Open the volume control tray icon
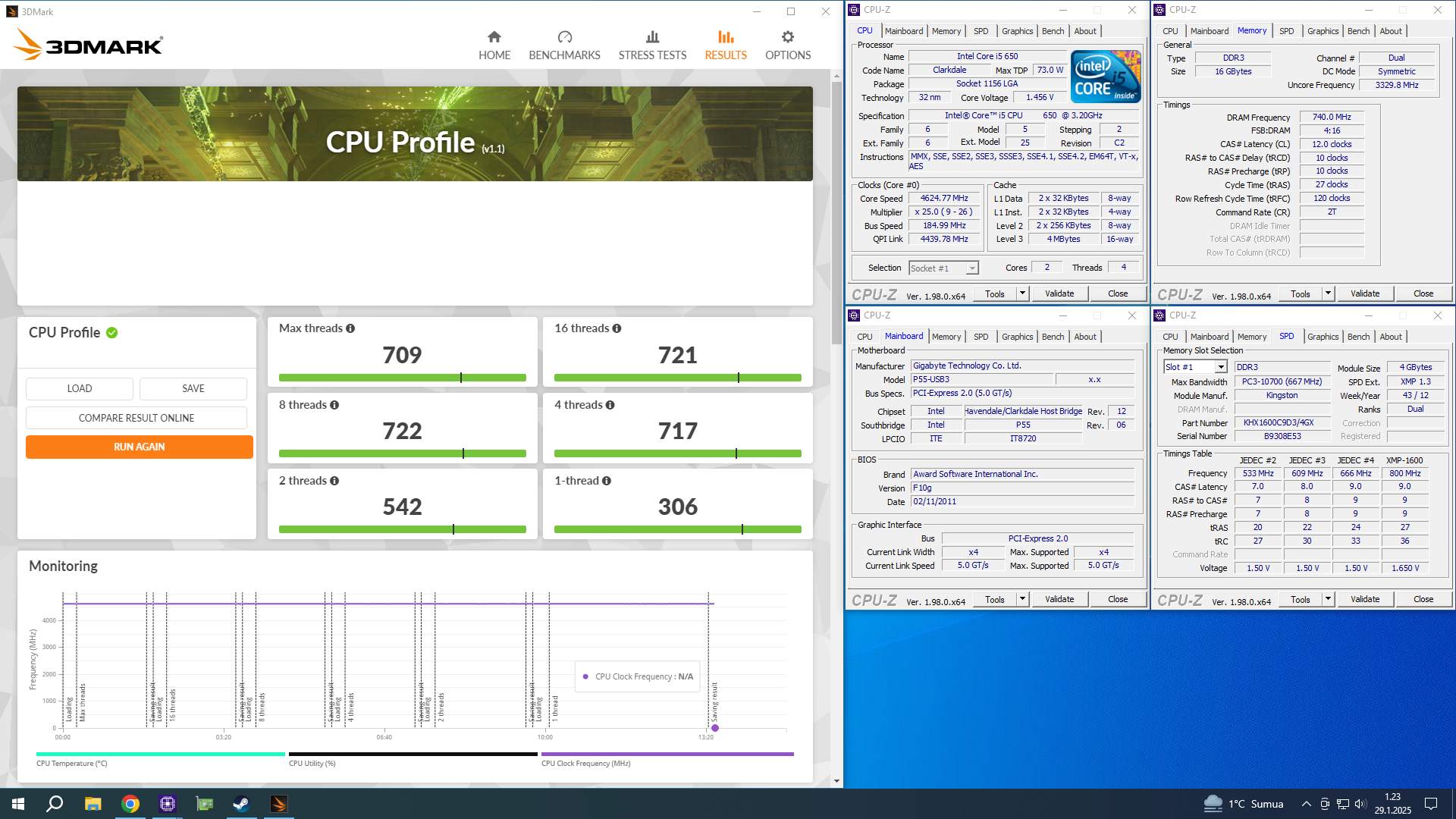1456x819 pixels. click(x=1360, y=804)
